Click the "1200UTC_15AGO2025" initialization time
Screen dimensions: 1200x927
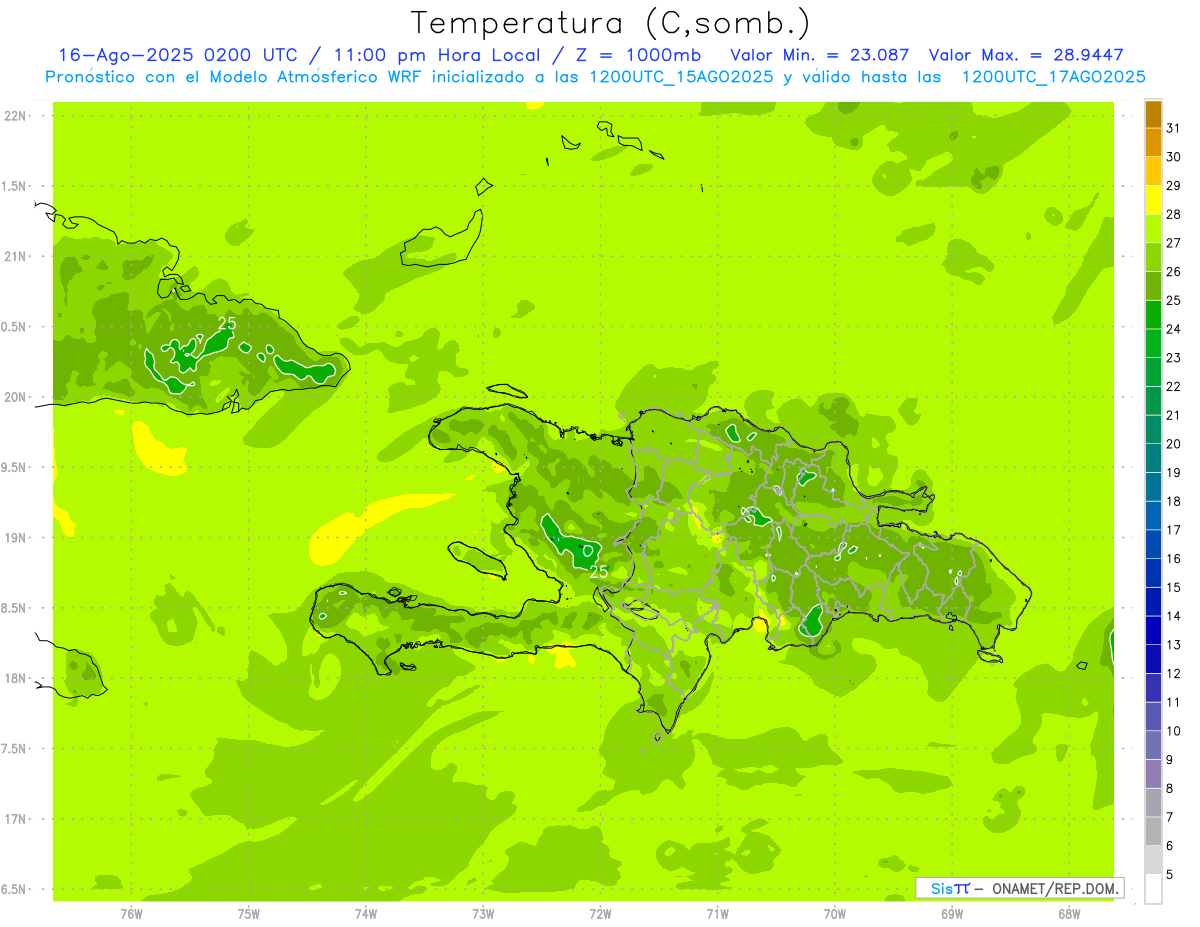[679, 77]
